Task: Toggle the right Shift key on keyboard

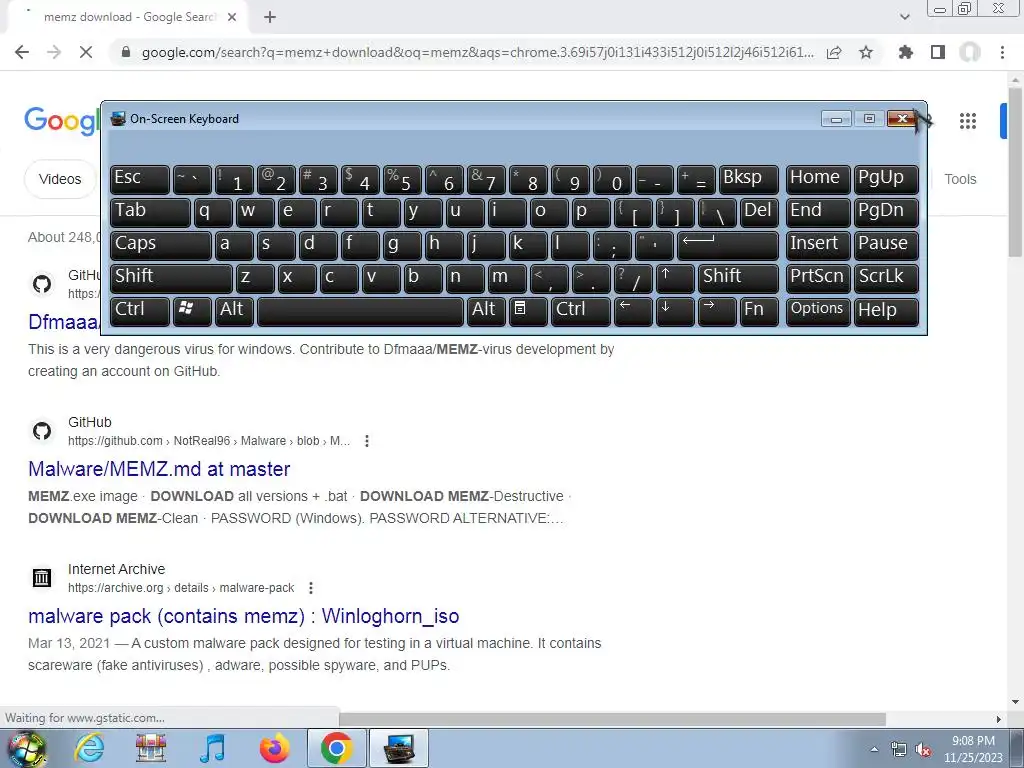Action: tap(738, 278)
